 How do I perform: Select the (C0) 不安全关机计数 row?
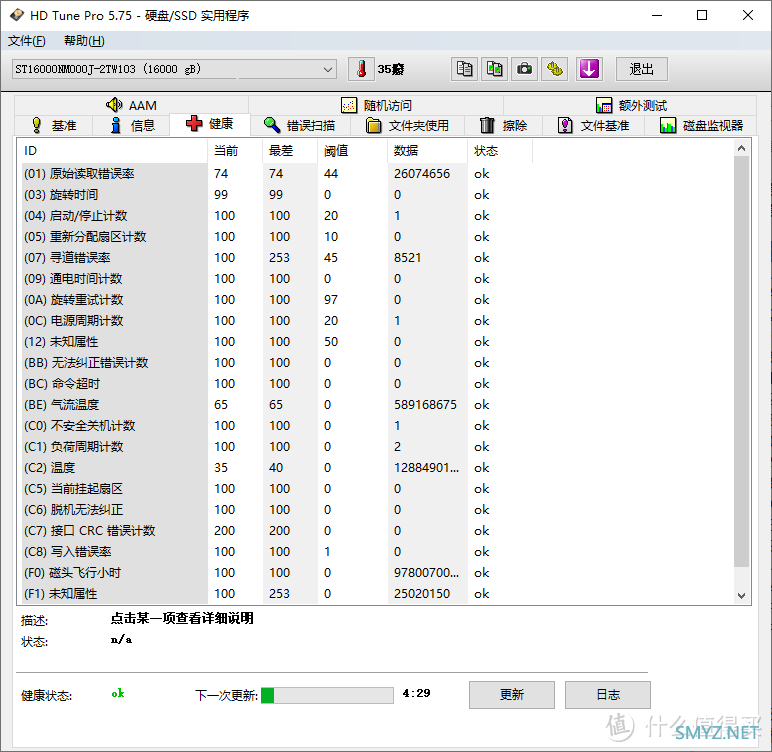(277, 426)
